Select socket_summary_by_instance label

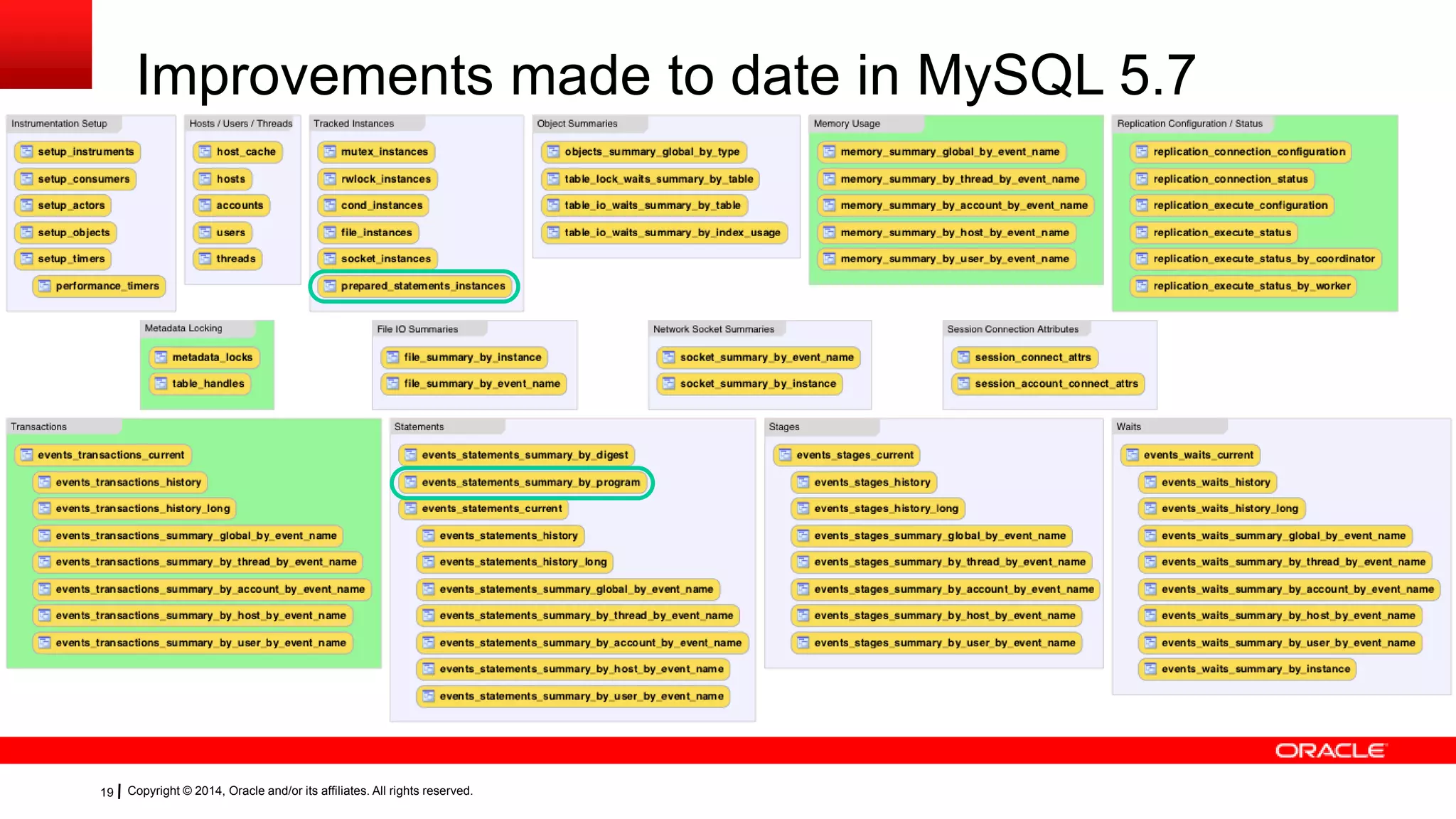click(x=758, y=384)
